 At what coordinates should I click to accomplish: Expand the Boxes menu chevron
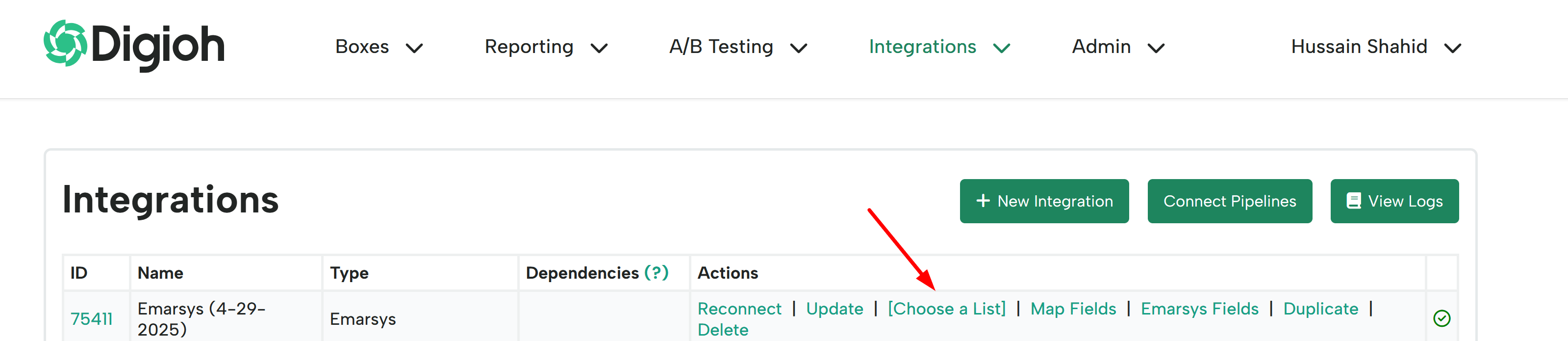tap(414, 48)
